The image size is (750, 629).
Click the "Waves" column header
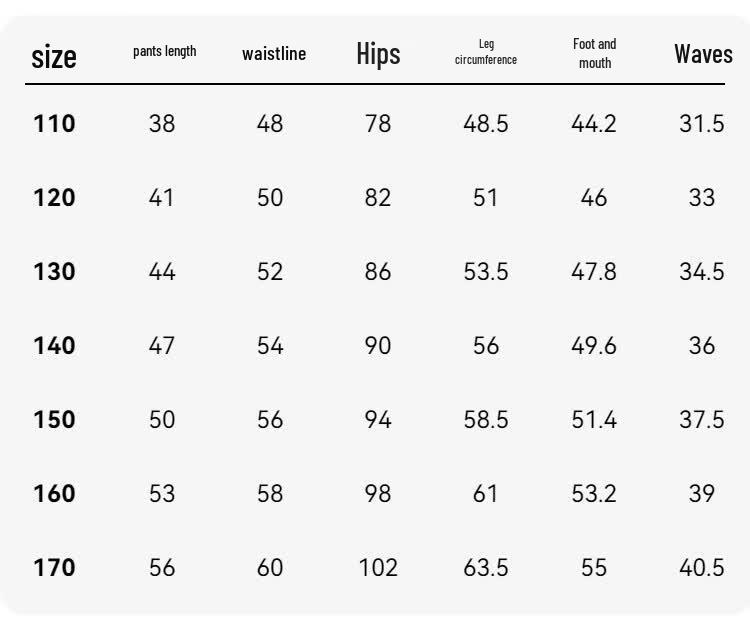pos(703,54)
